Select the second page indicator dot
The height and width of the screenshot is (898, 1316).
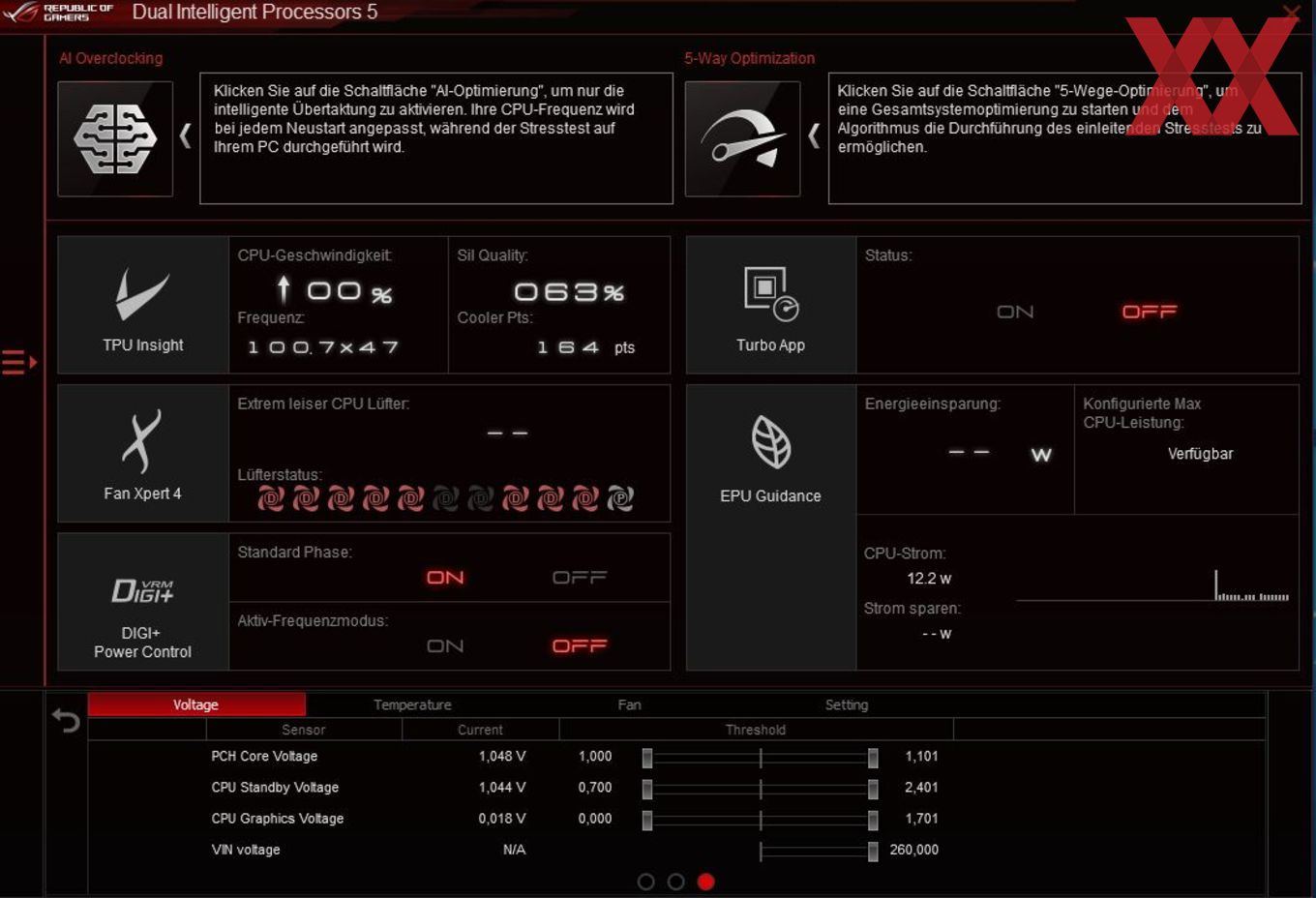pyautogui.click(x=676, y=882)
